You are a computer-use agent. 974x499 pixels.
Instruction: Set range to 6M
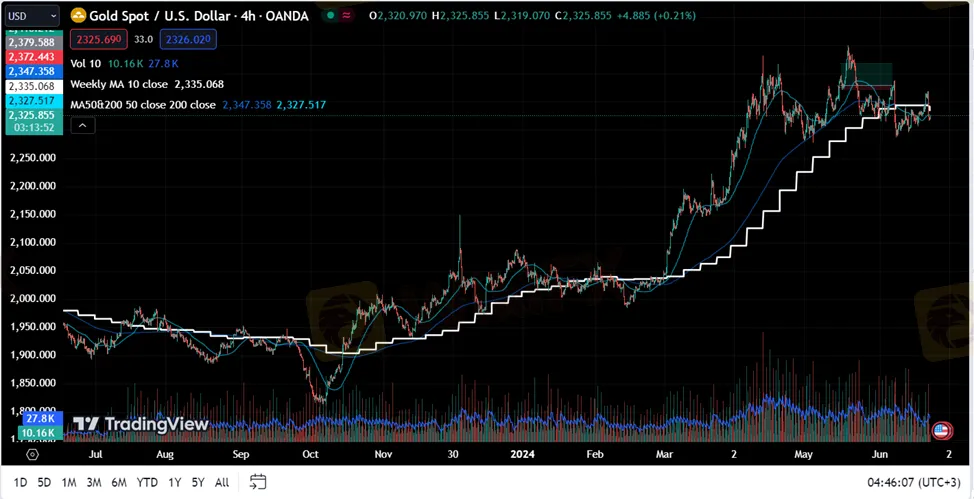pyautogui.click(x=119, y=482)
